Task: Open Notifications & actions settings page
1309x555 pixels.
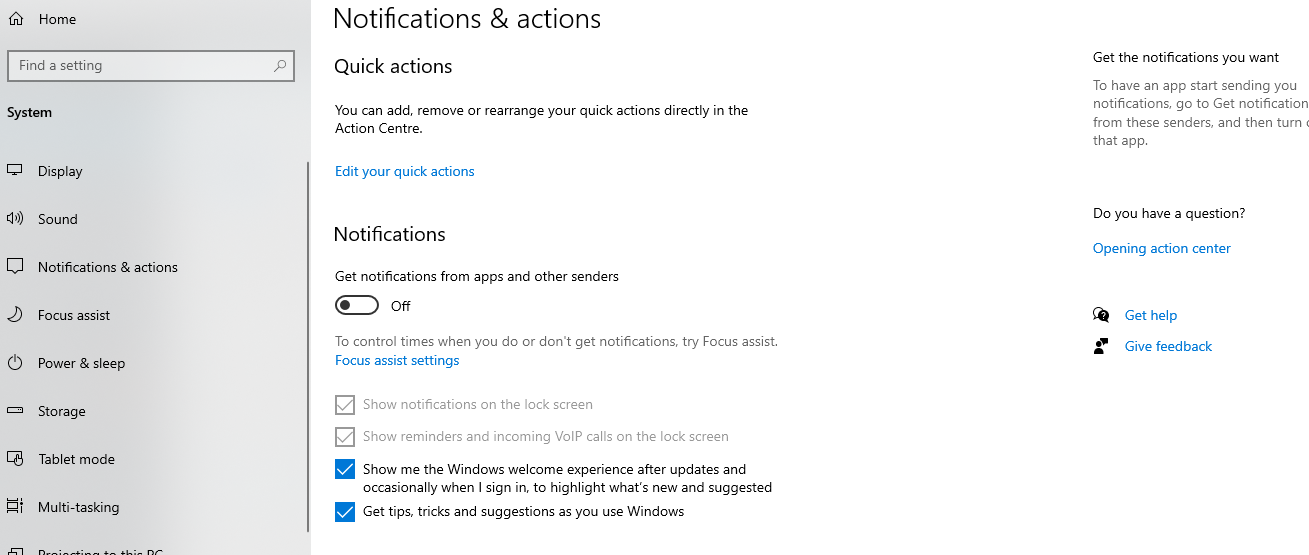Action: coord(108,267)
